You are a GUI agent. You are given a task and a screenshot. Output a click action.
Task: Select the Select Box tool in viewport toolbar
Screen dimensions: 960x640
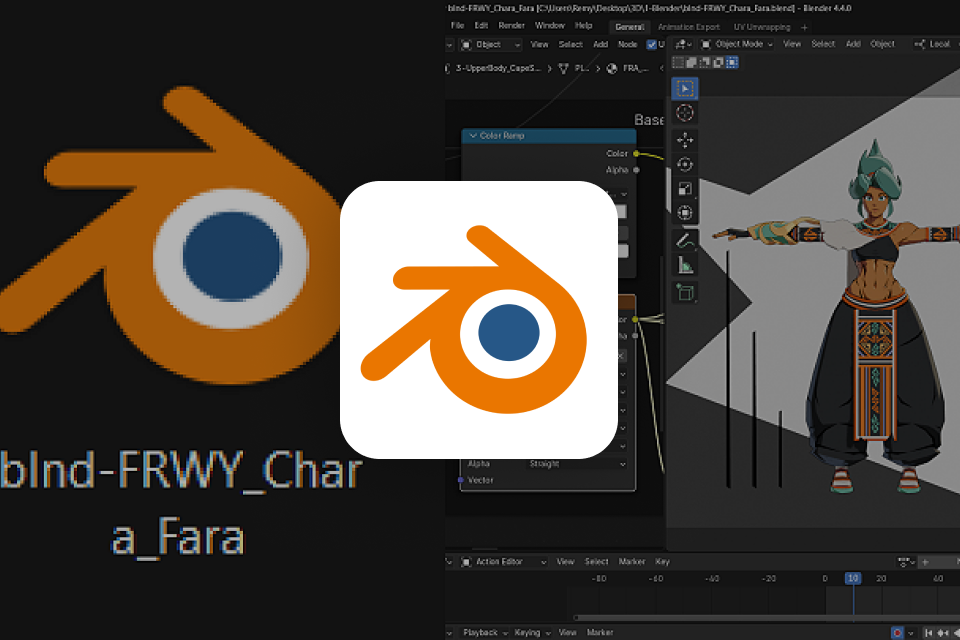684,89
